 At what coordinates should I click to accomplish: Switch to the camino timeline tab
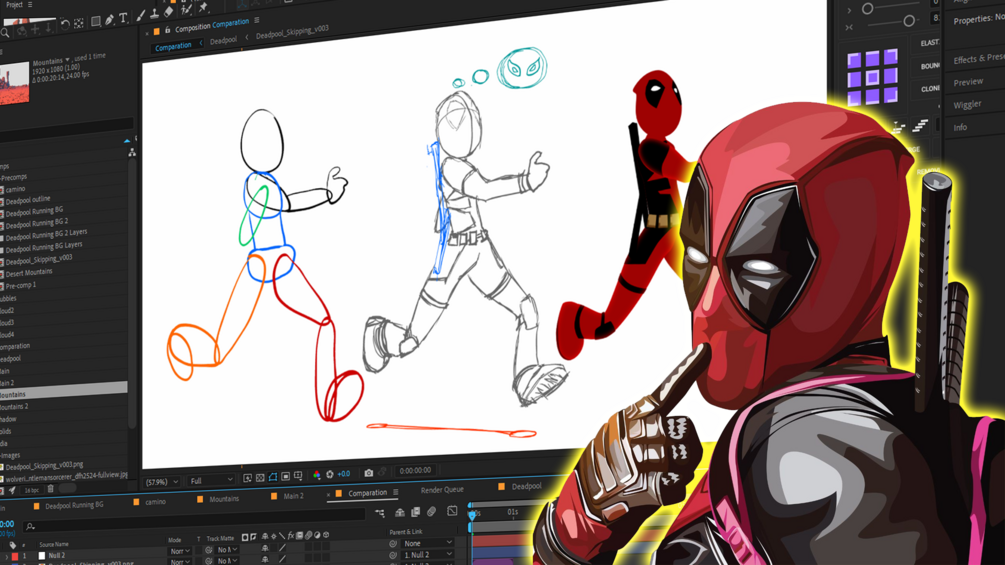(x=154, y=502)
